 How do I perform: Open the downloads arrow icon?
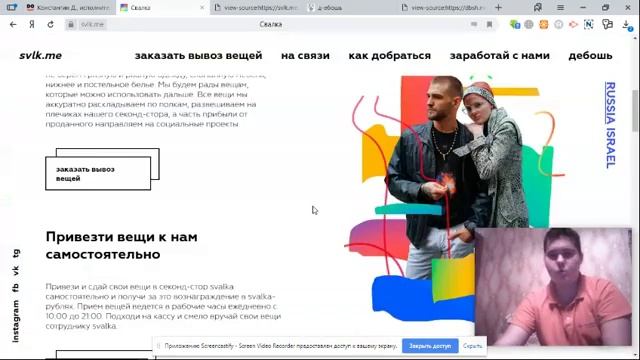tap(627, 25)
